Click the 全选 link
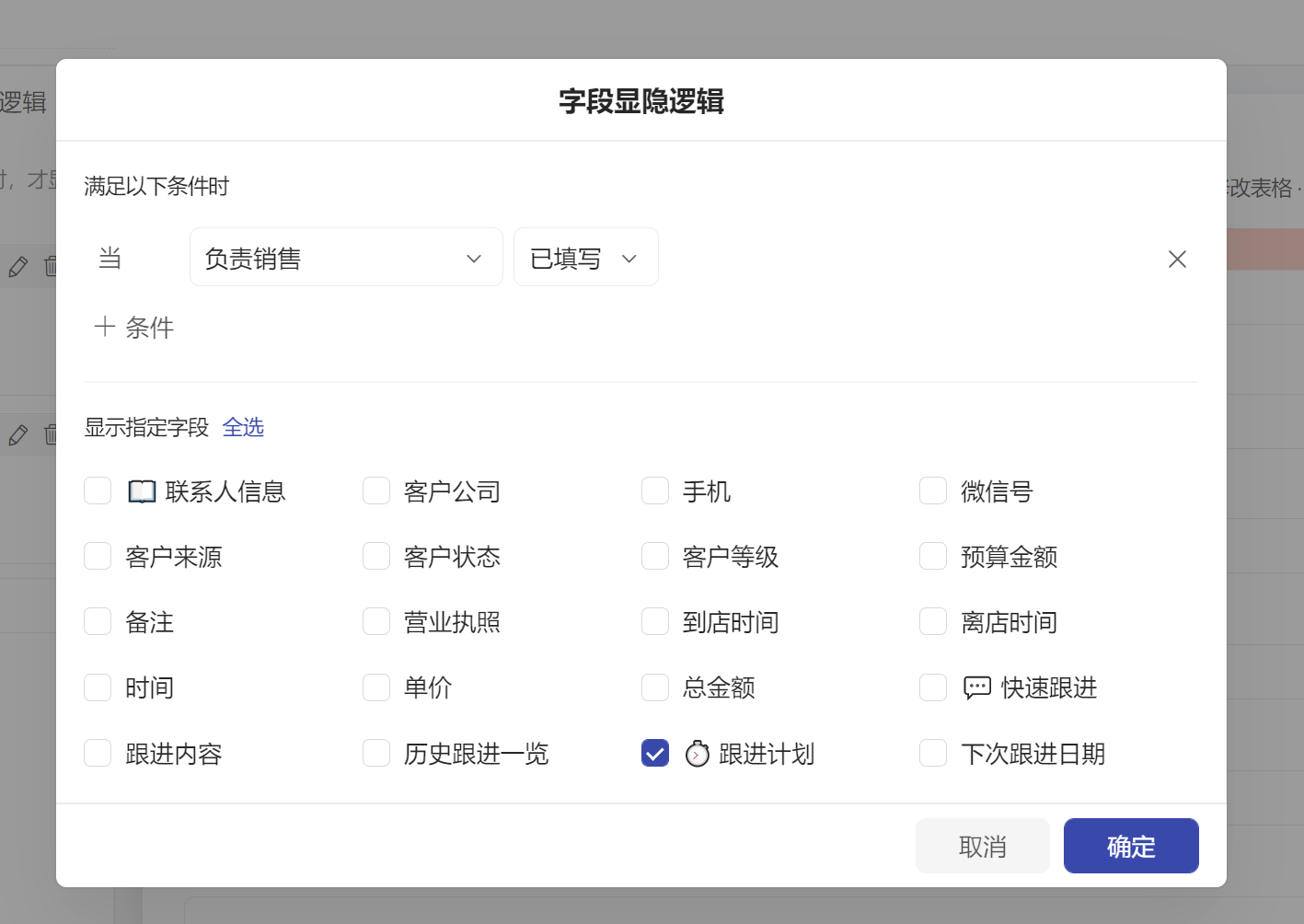 pos(243,427)
